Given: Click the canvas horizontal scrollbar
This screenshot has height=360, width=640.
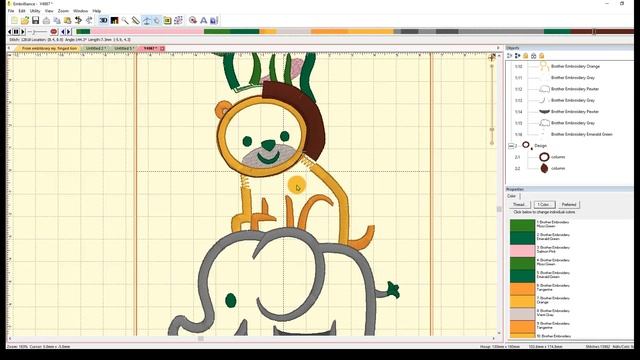Looking at the screenshot, I should click(x=251, y=338).
